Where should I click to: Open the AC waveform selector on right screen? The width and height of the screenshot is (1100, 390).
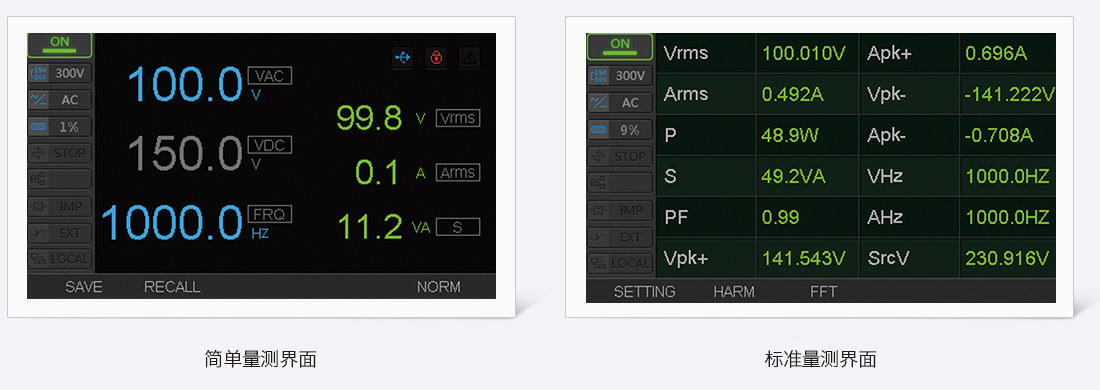620,103
